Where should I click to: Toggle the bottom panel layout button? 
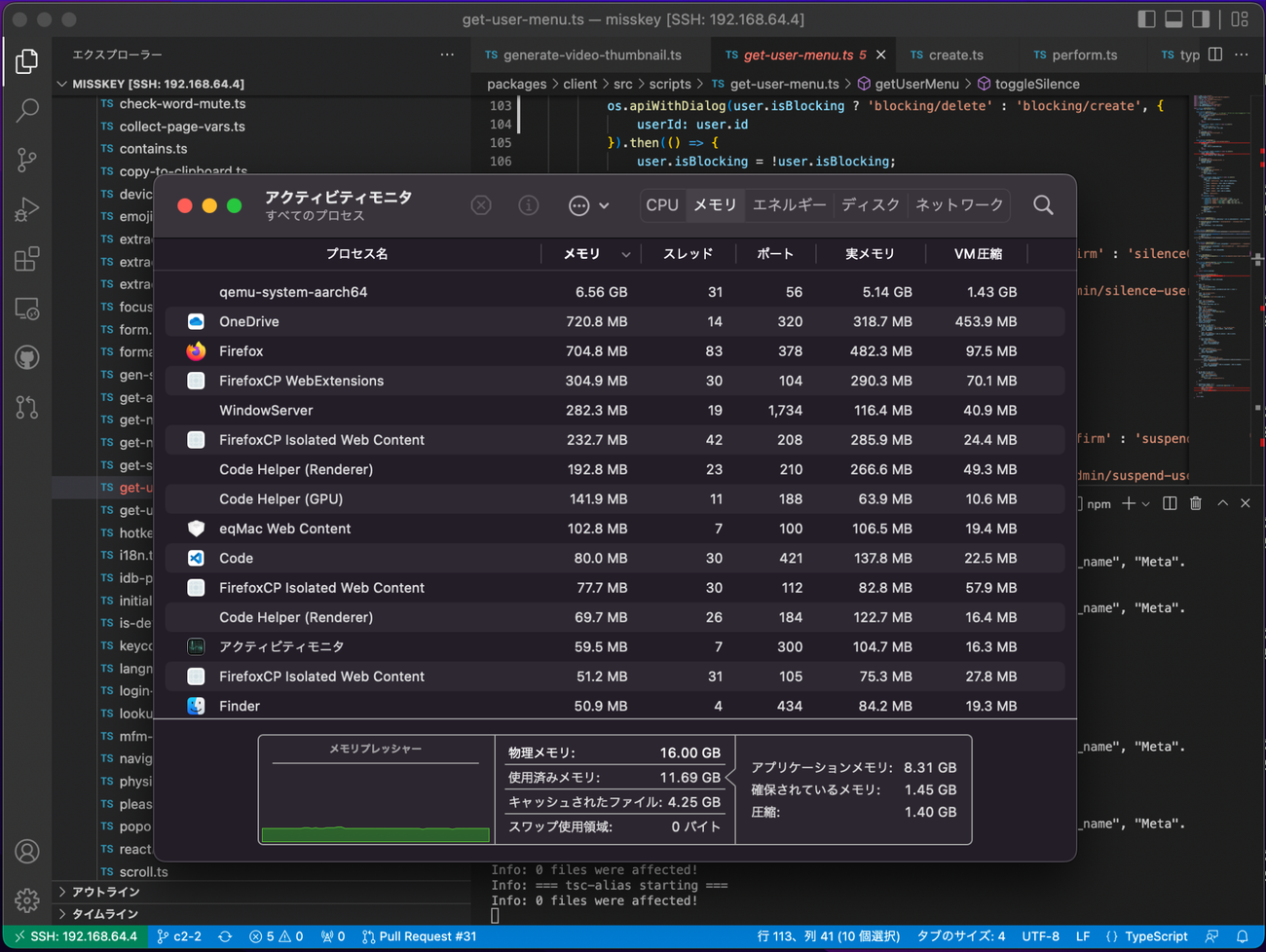1174,19
